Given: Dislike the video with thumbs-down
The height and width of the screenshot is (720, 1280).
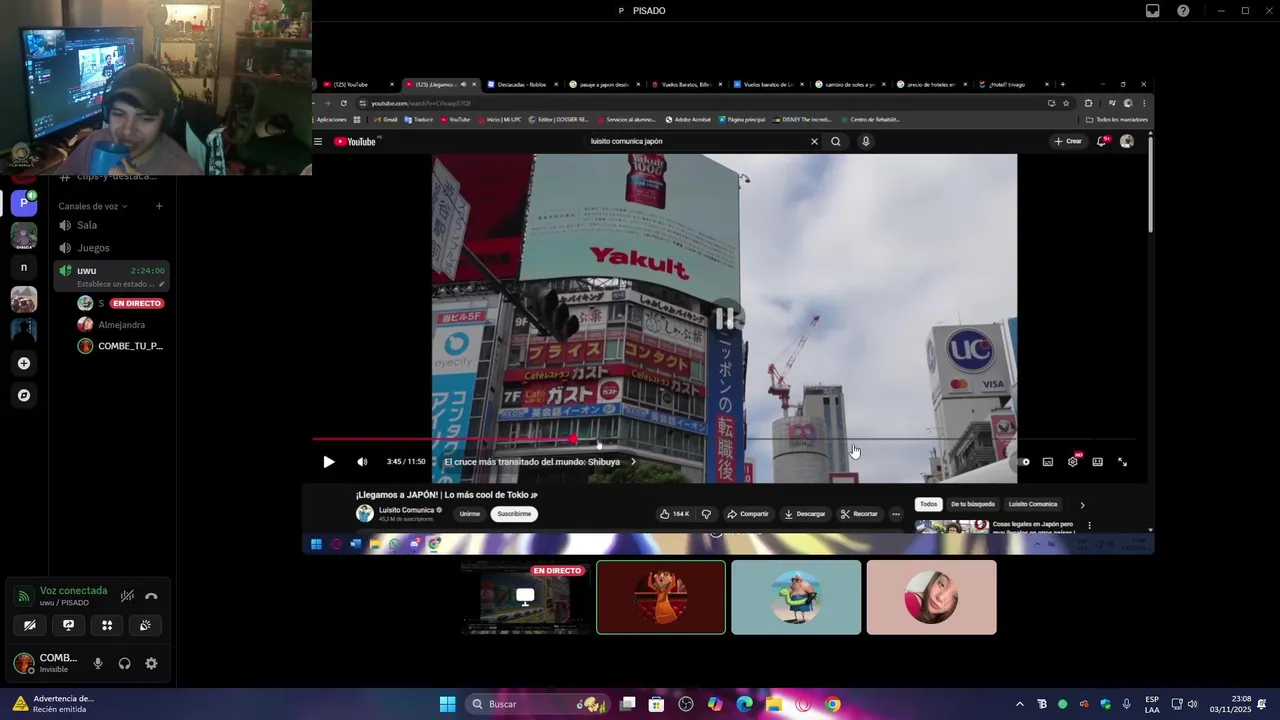Looking at the screenshot, I should click(x=706, y=514).
